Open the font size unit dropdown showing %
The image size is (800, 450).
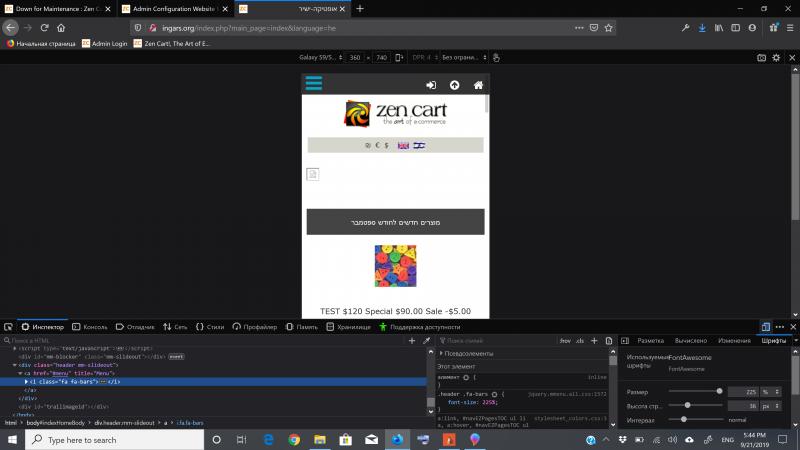(770, 392)
